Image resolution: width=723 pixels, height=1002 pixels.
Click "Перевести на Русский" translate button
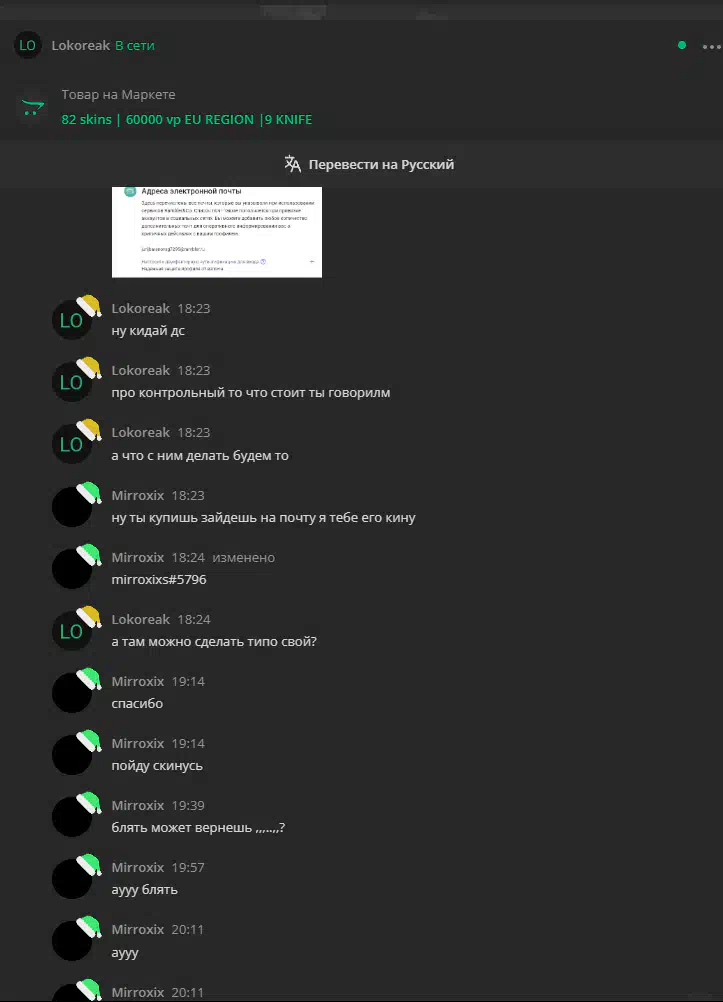369,164
